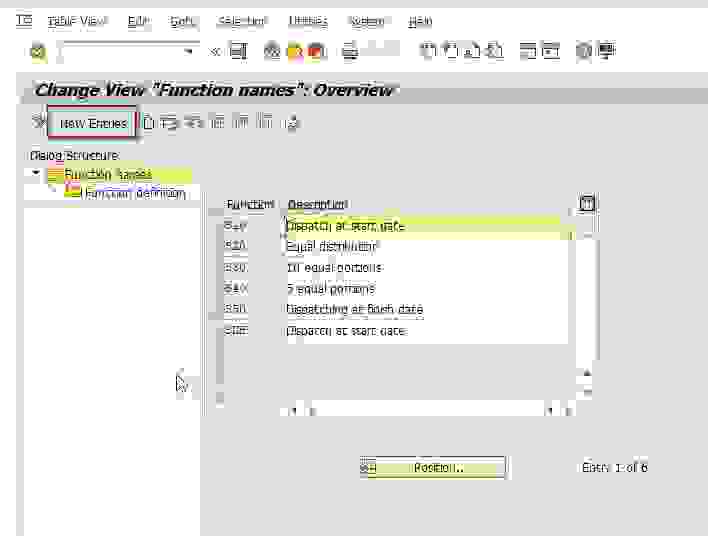Collapse the Function names tree node

pos(36,173)
